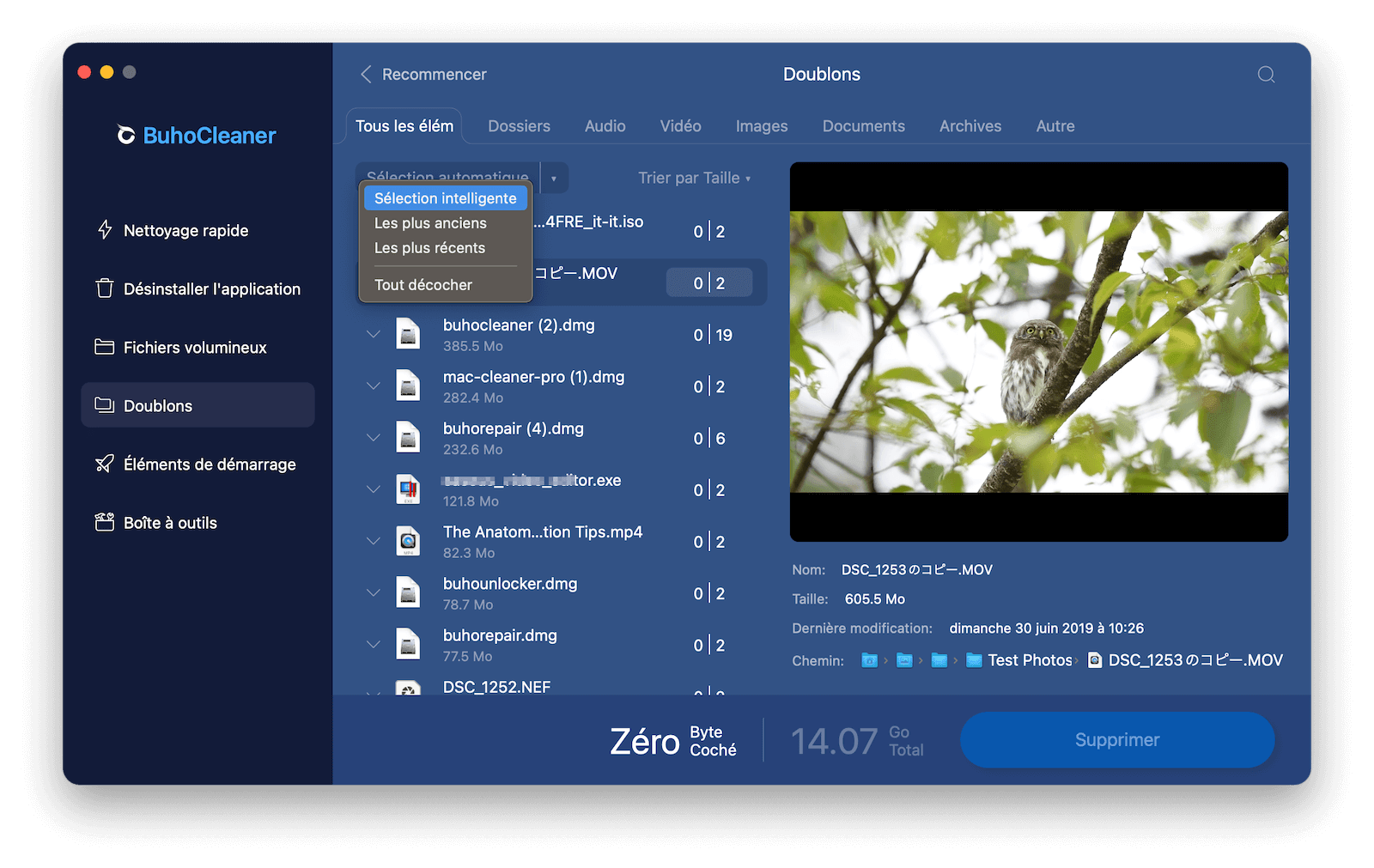Click the The Anatom...tion Tips.mp4 file icon
The width and height of the screenshot is (1374, 868).
pyautogui.click(x=408, y=541)
